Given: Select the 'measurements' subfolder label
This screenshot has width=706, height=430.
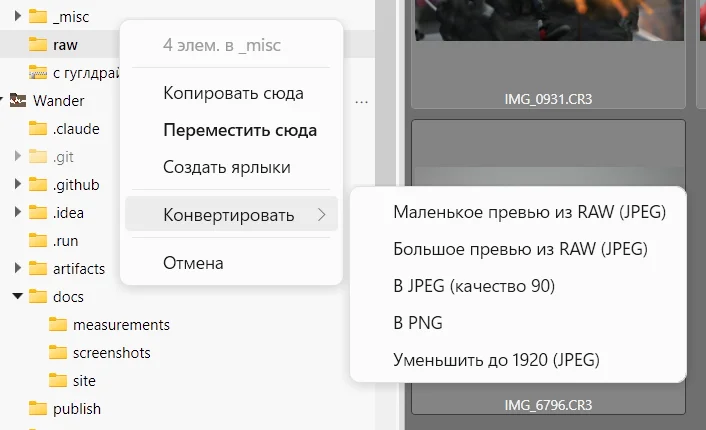Looking at the screenshot, I should pos(122,325).
